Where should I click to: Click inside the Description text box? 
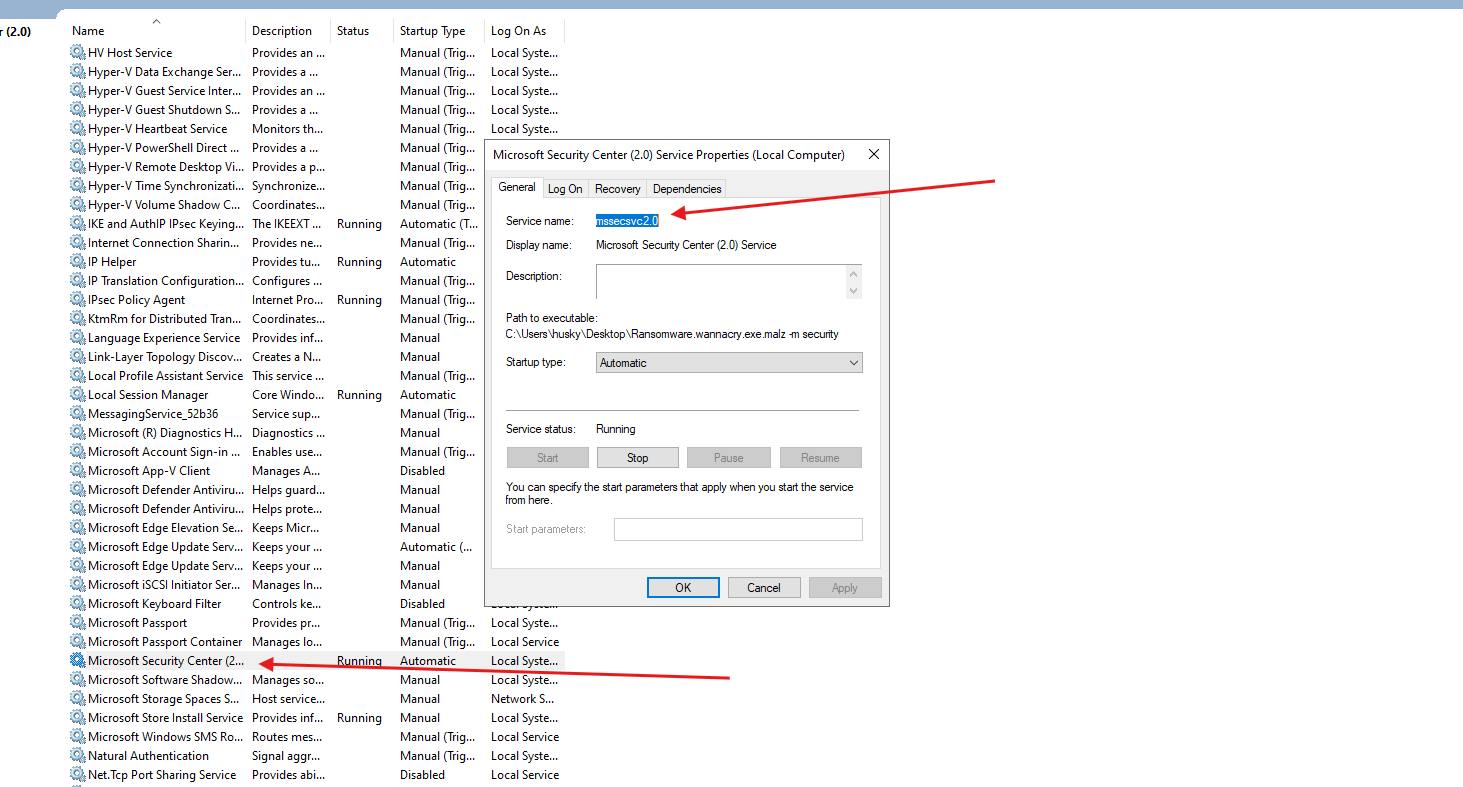click(x=721, y=282)
